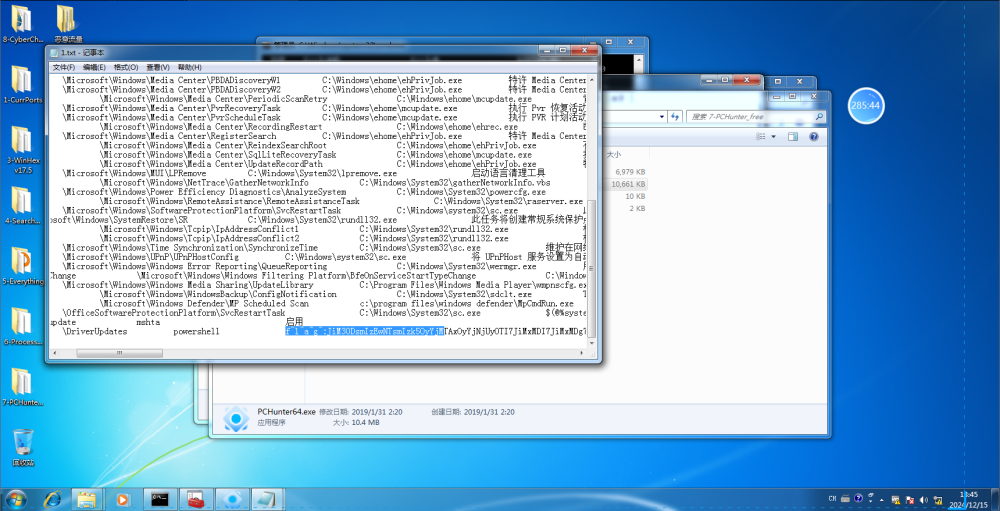Open the taskbar clock and date
The width and height of the screenshot is (1000, 511).
[969, 499]
